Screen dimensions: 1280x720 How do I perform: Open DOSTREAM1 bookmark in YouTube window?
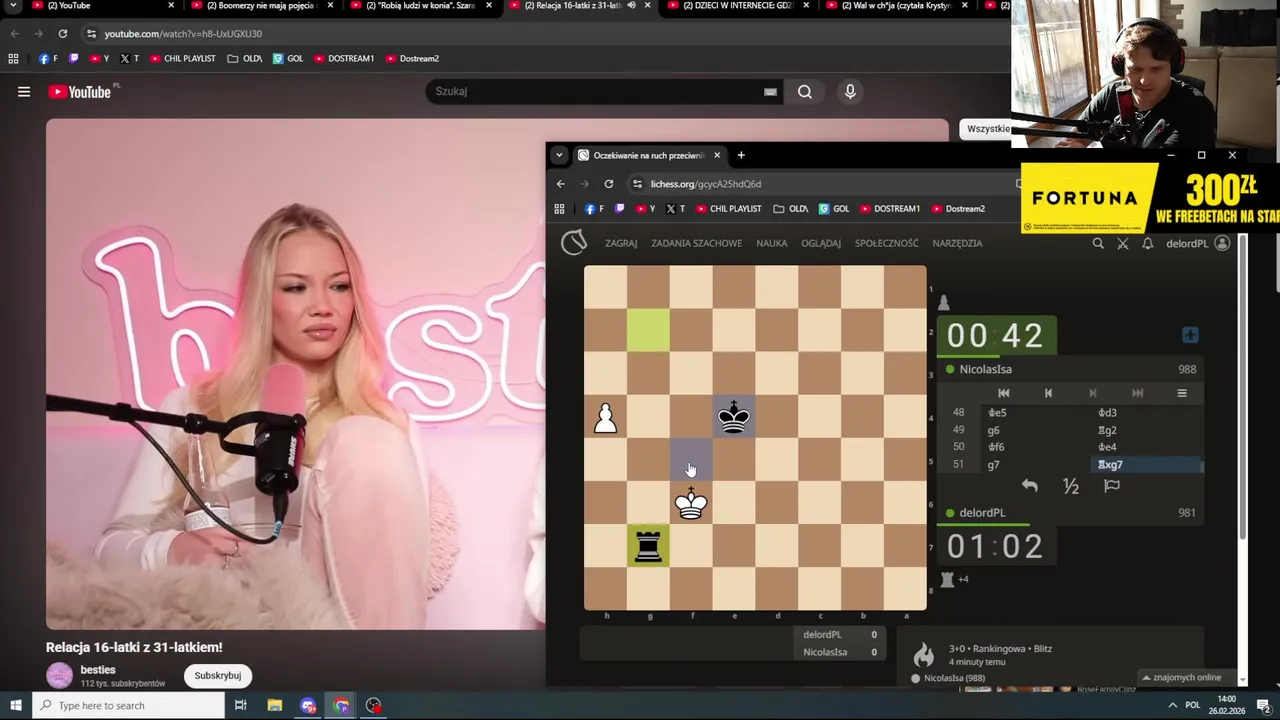[x=344, y=58]
